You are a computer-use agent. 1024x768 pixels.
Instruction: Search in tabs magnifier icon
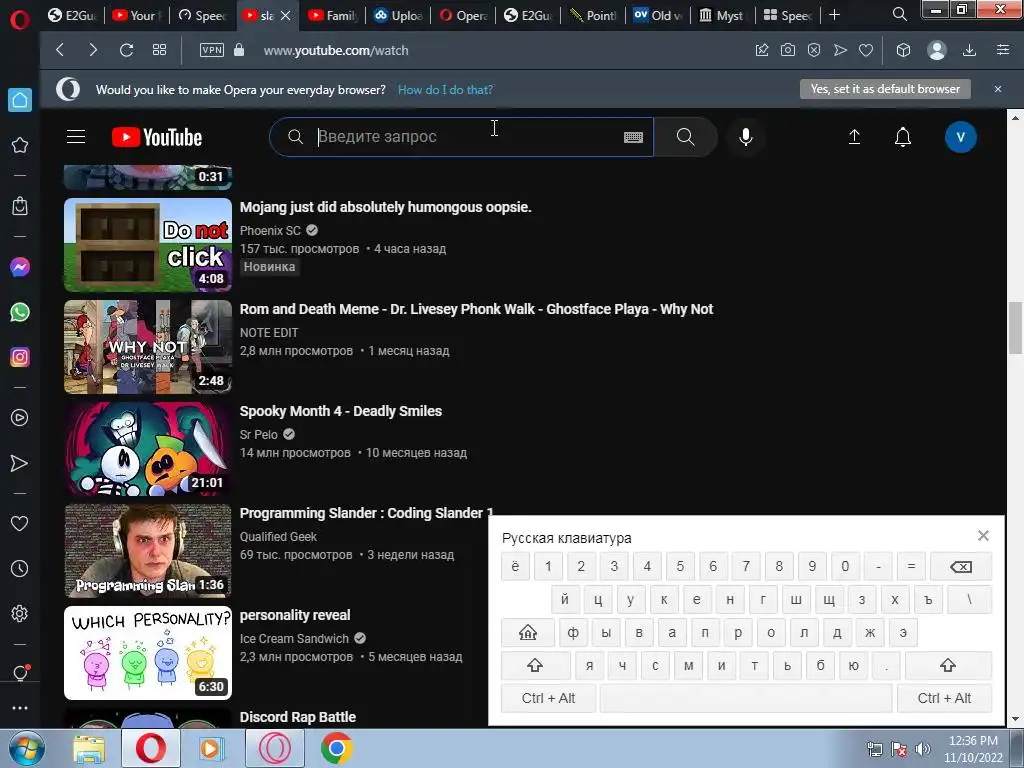coord(899,14)
